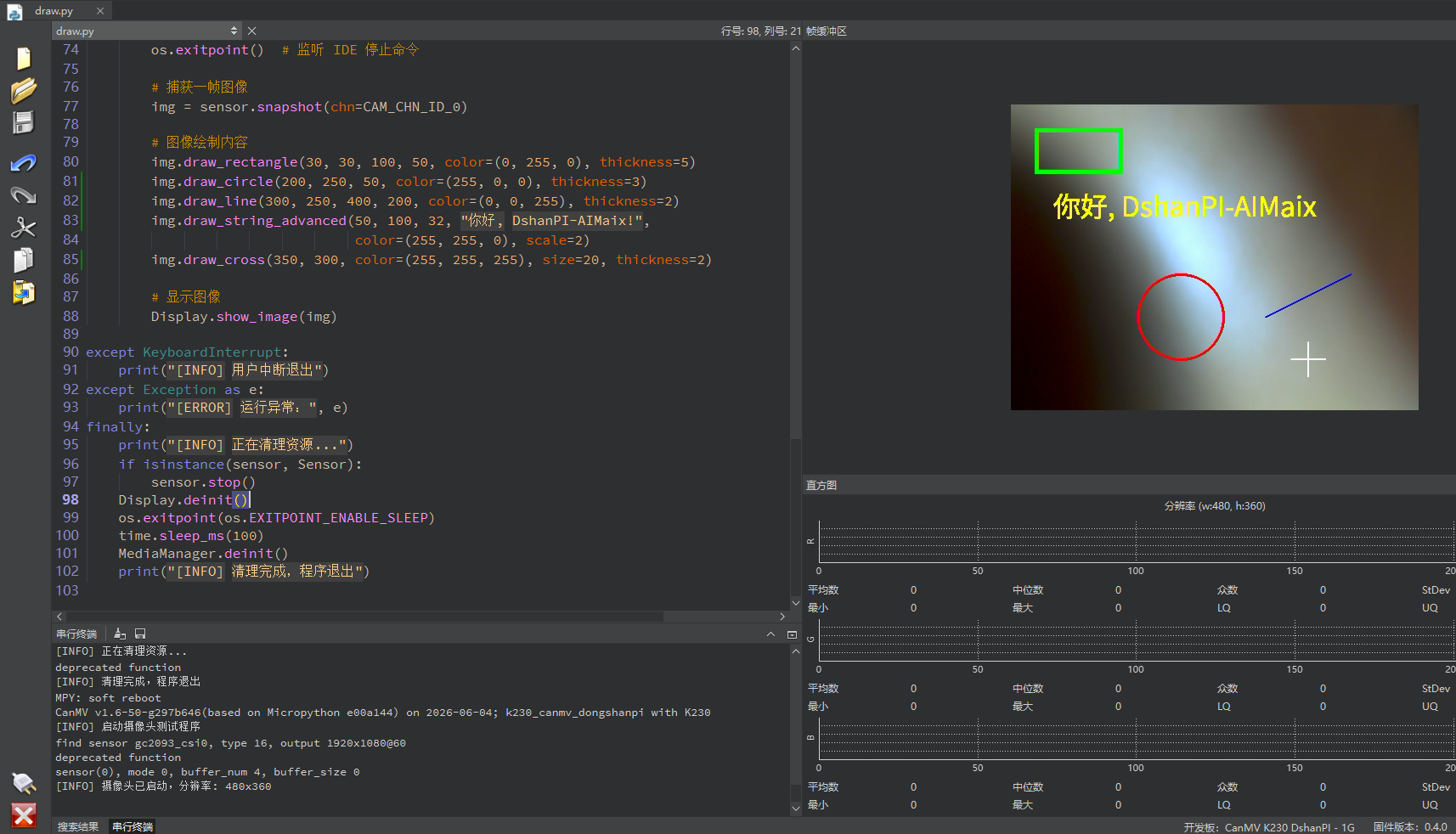
Task: Click the 'find sensor gc2093_csi0' terminal line
Action: [x=230, y=742]
